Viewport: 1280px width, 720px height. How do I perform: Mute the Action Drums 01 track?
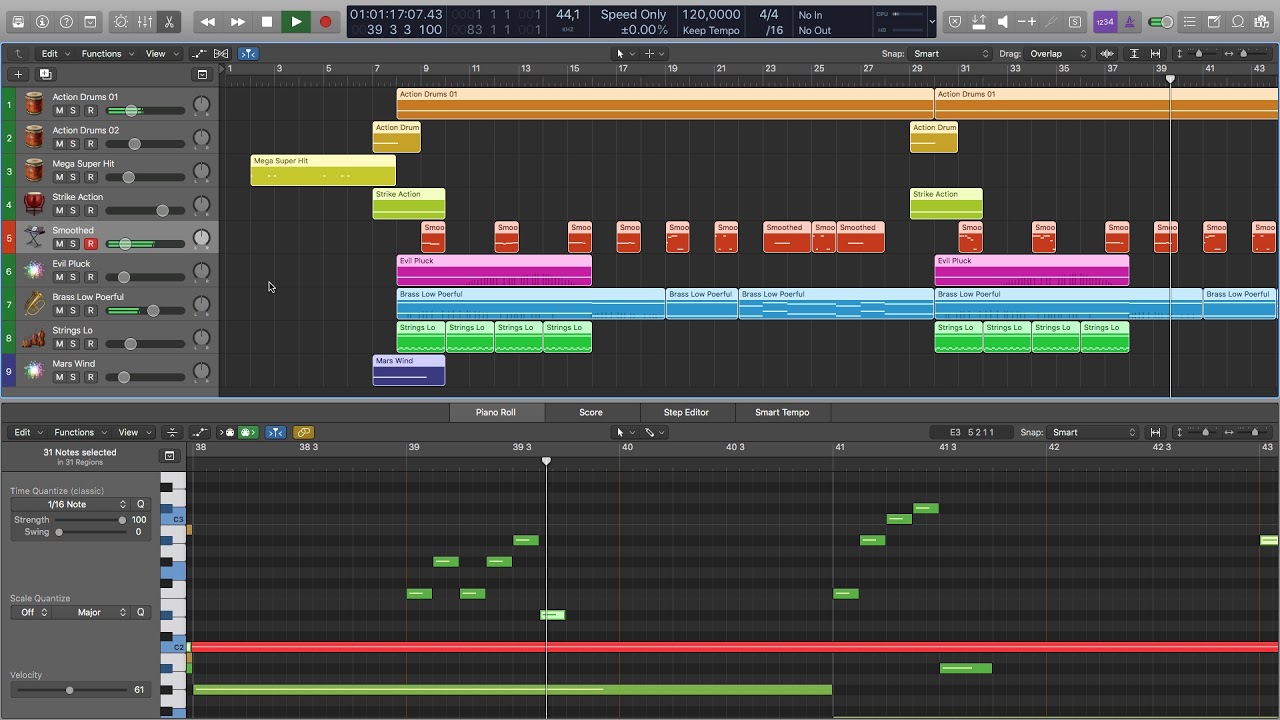59,111
